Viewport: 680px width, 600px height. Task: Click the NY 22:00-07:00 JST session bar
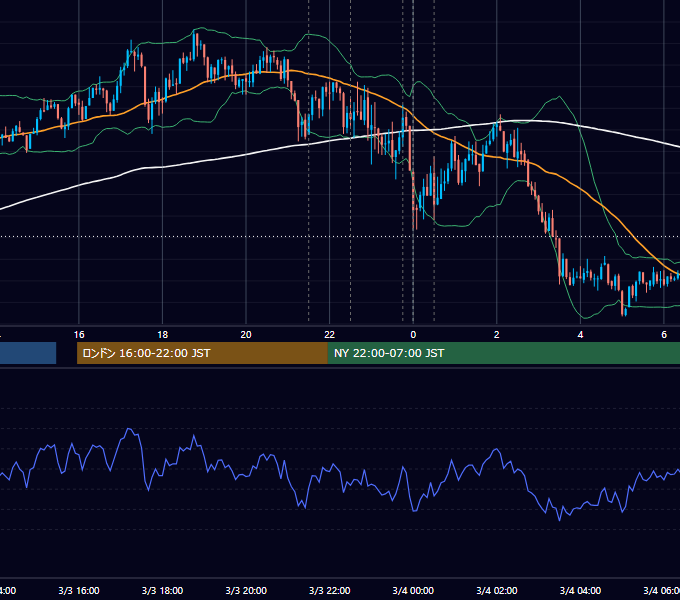click(x=503, y=353)
